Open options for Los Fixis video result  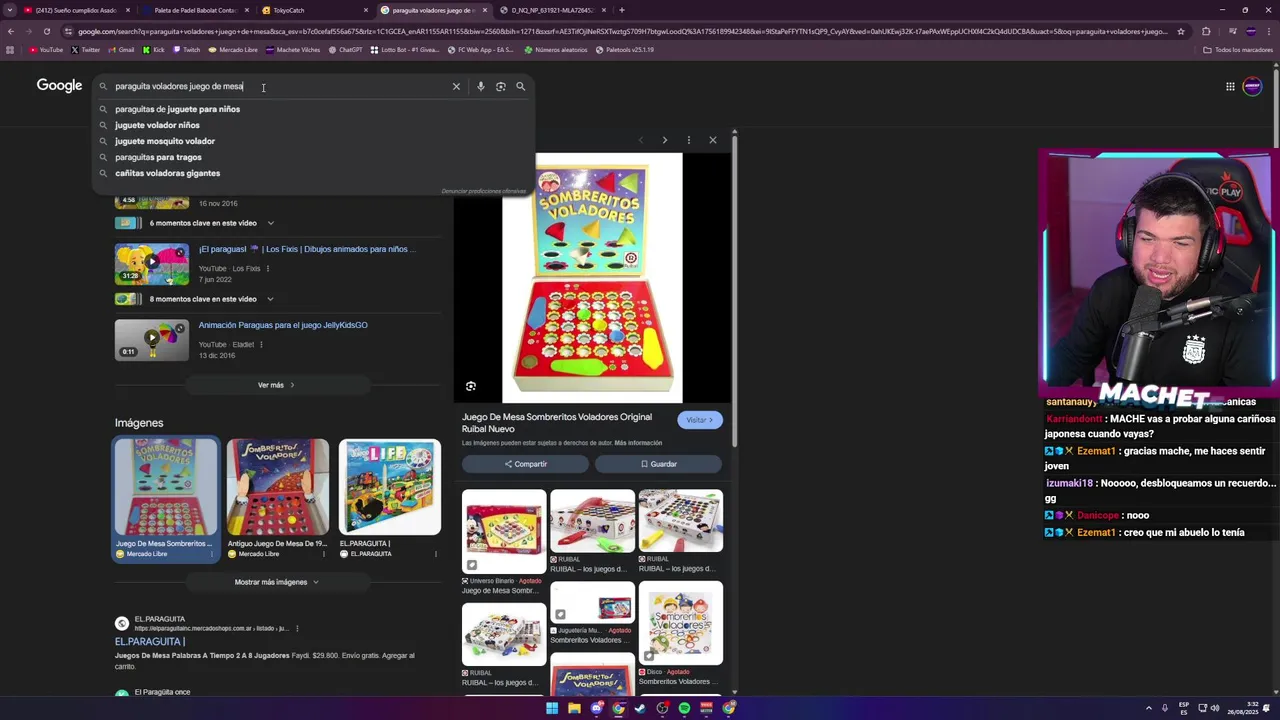coord(268,269)
